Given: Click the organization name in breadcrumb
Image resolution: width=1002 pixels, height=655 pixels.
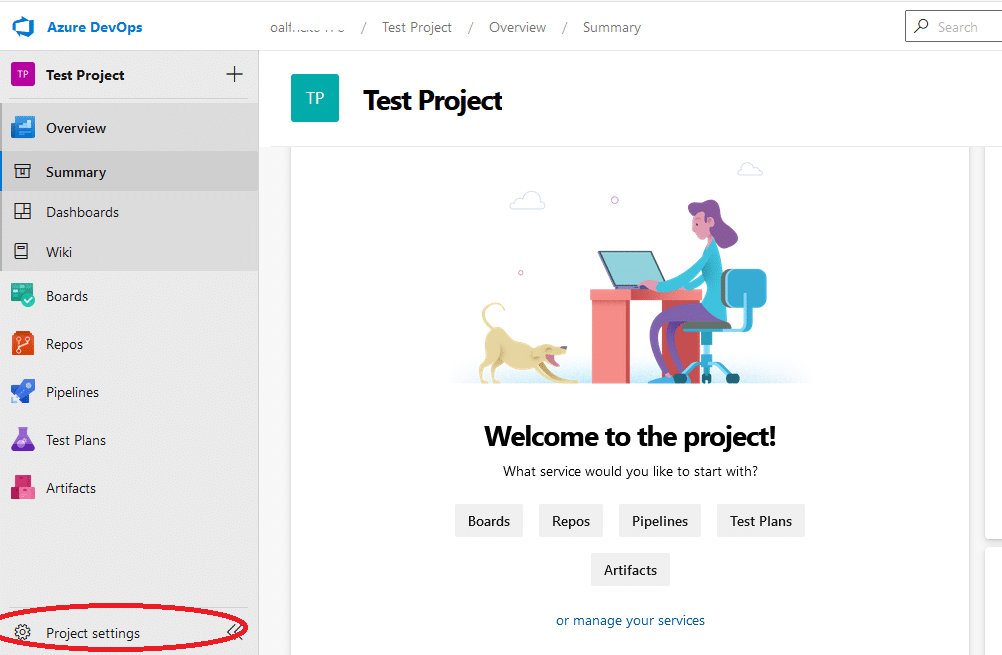Looking at the screenshot, I should (307, 27).
